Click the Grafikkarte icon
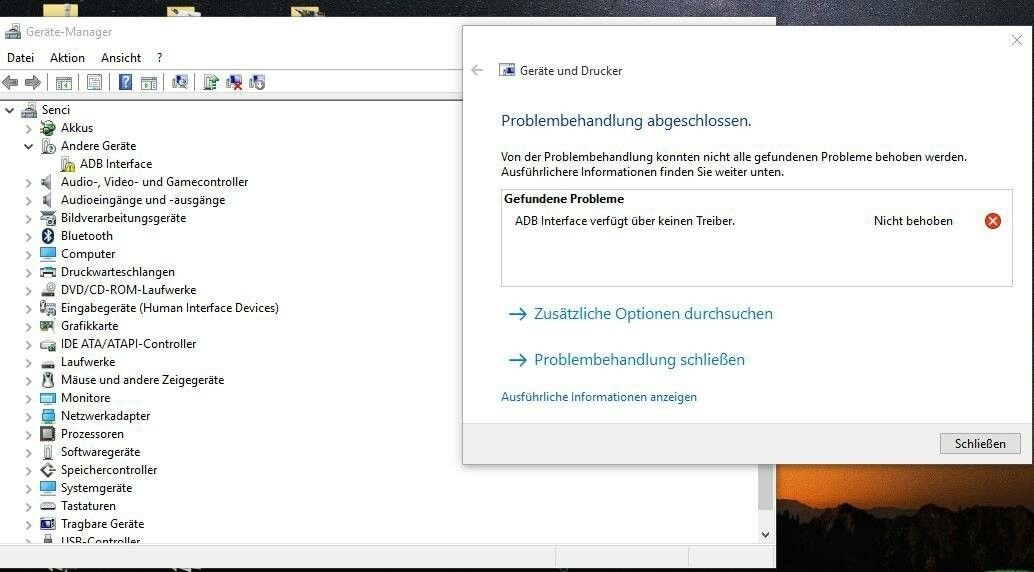Viewport: 1034px width, 572px height. [x=47, y=326]
